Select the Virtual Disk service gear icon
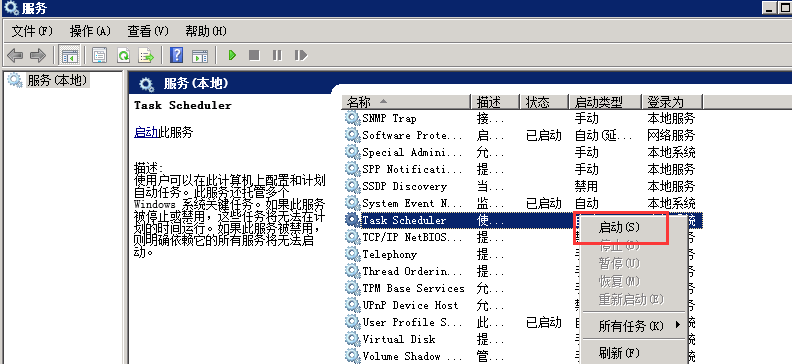This screenshot has height=364, width=792. click(352, 339)
